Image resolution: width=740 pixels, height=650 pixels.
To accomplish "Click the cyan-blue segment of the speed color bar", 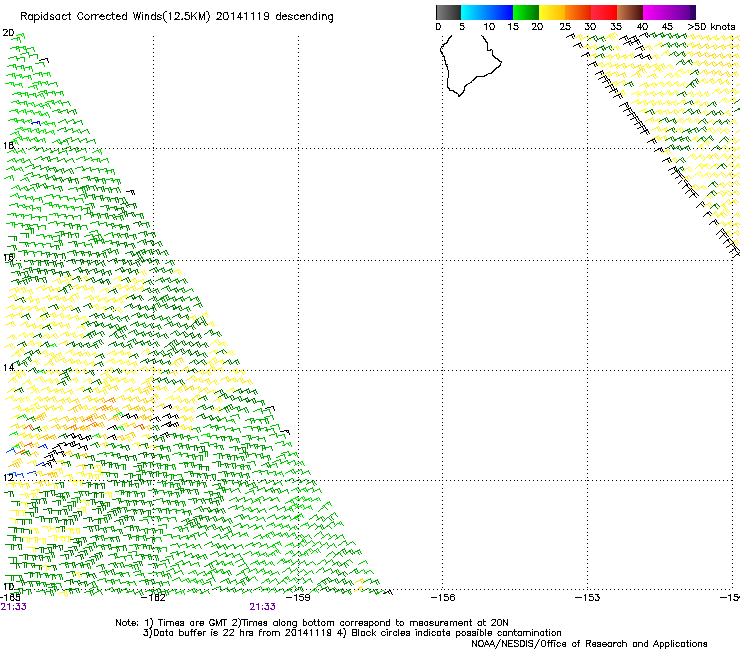I will point(487,12).
